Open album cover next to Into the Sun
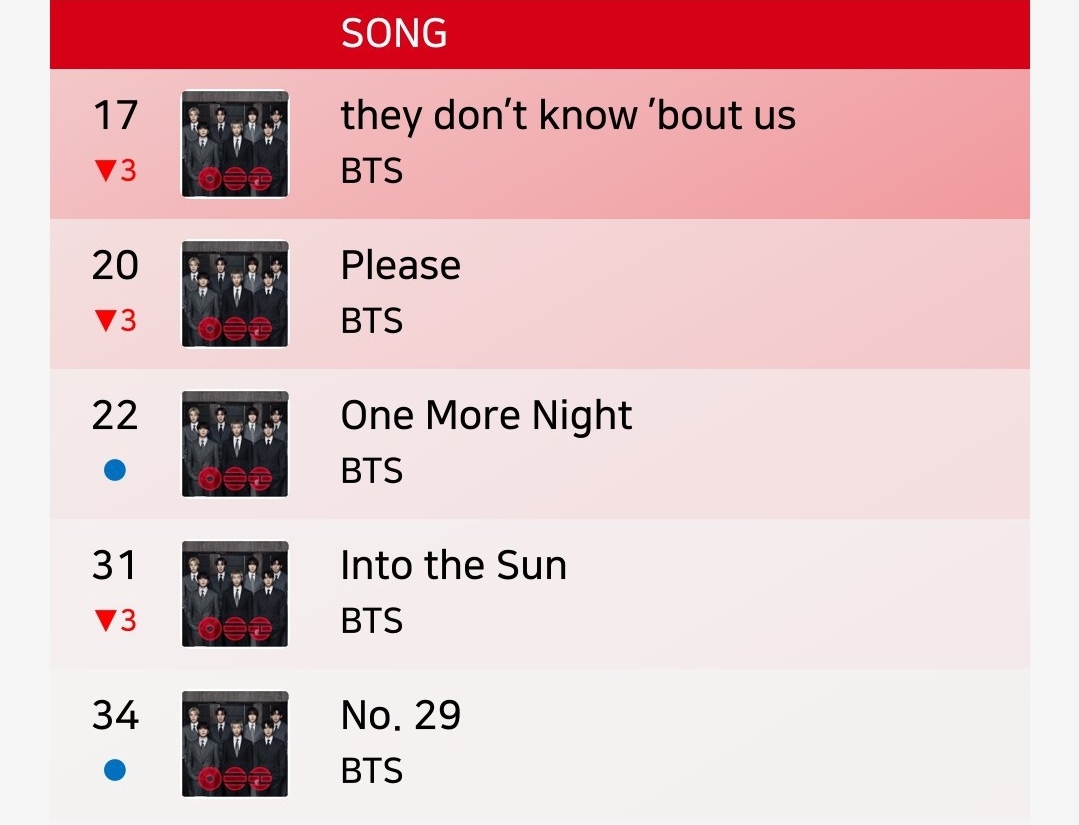The height and width of the screenshot is (825, 1079). click(x=235, y=594)
